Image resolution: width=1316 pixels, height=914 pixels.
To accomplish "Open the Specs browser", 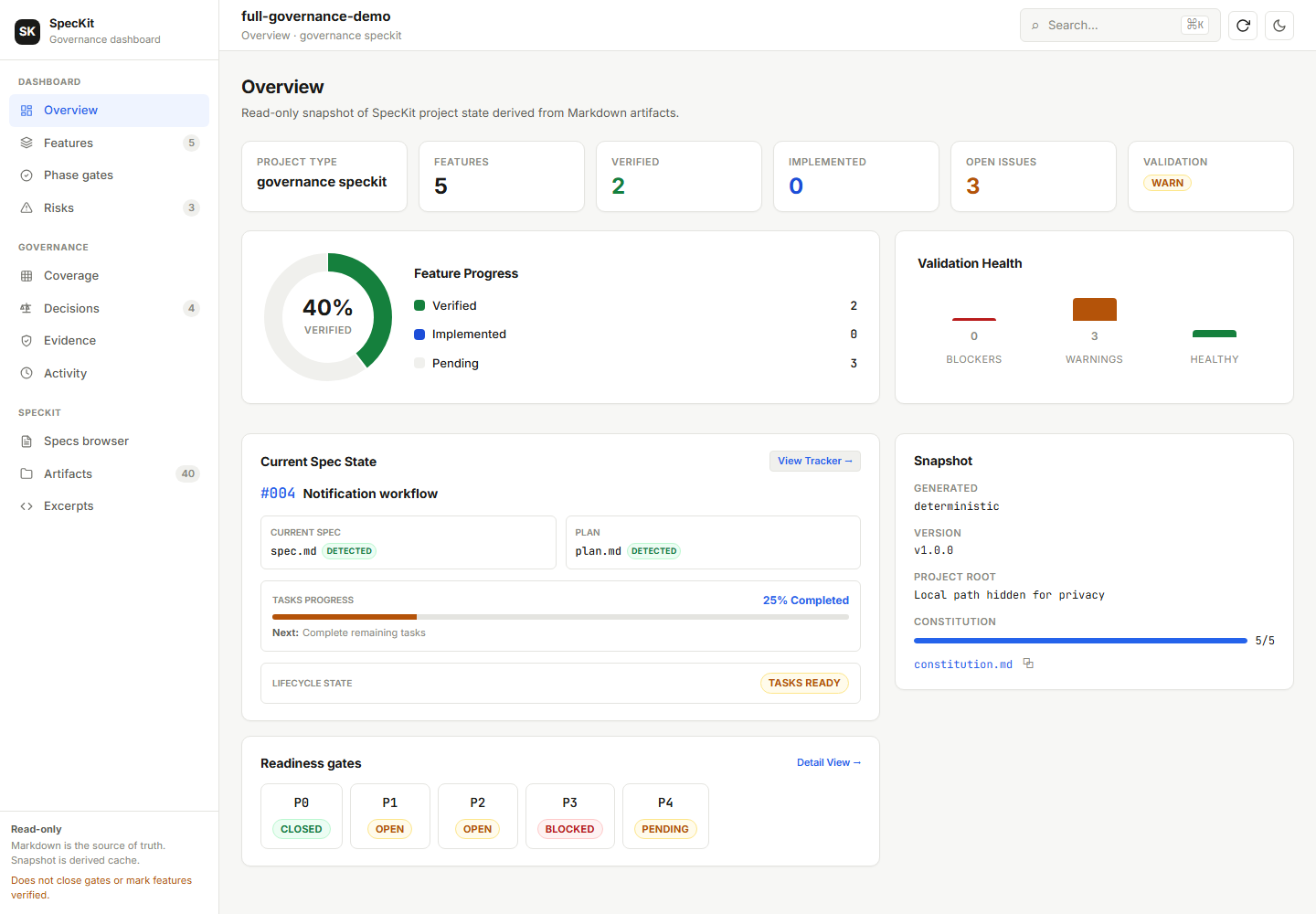I will coord(109,441).
